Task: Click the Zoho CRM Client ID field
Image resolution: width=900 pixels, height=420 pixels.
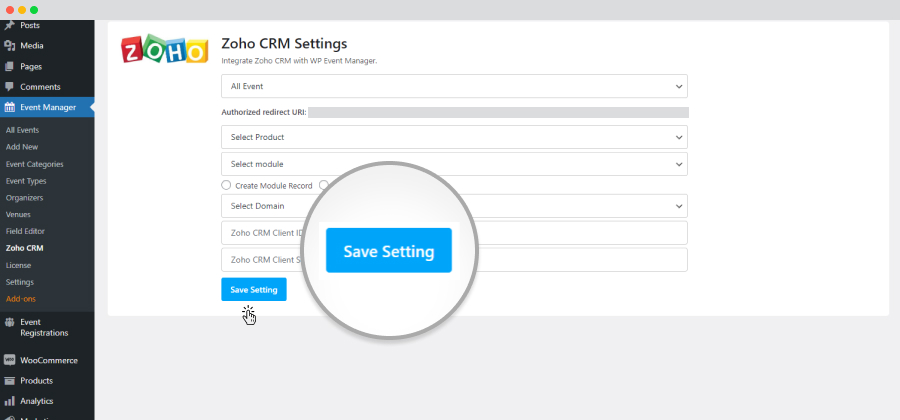Action: (x=454, y=233)
